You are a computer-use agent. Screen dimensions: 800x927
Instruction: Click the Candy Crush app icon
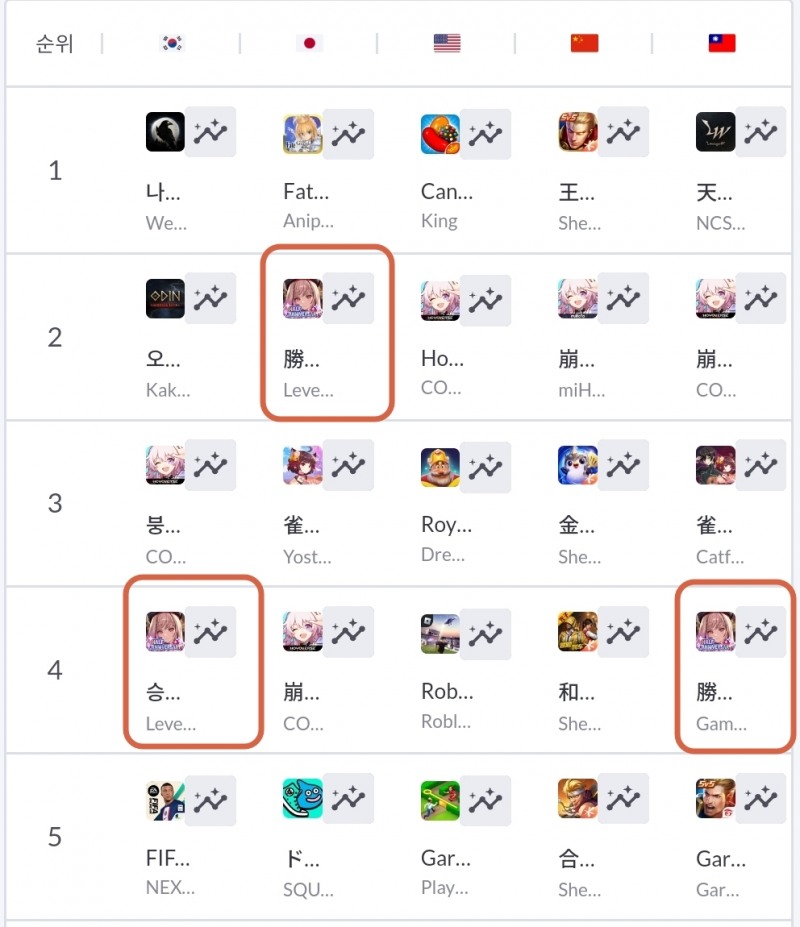[440, 133]
